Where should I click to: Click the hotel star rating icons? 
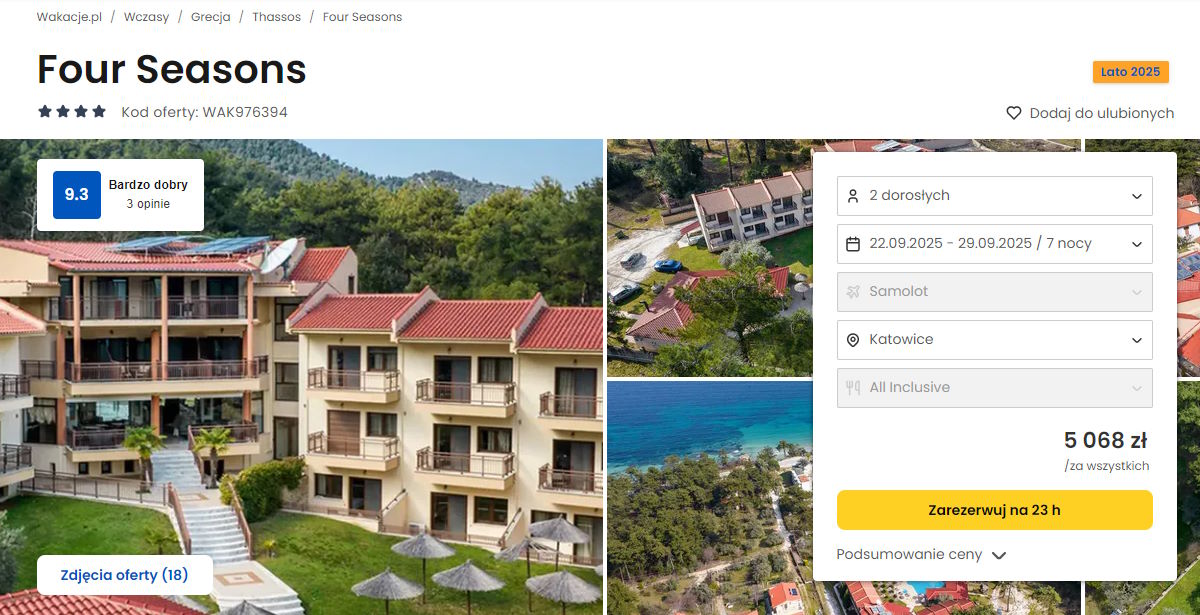point(72,112)
